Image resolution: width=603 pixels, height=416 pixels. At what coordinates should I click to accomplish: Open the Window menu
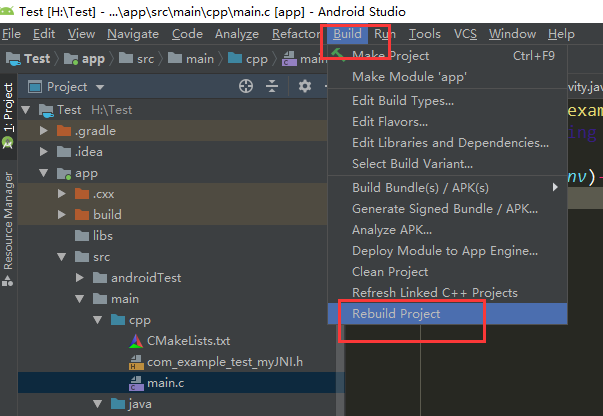[x=512, y=34]
